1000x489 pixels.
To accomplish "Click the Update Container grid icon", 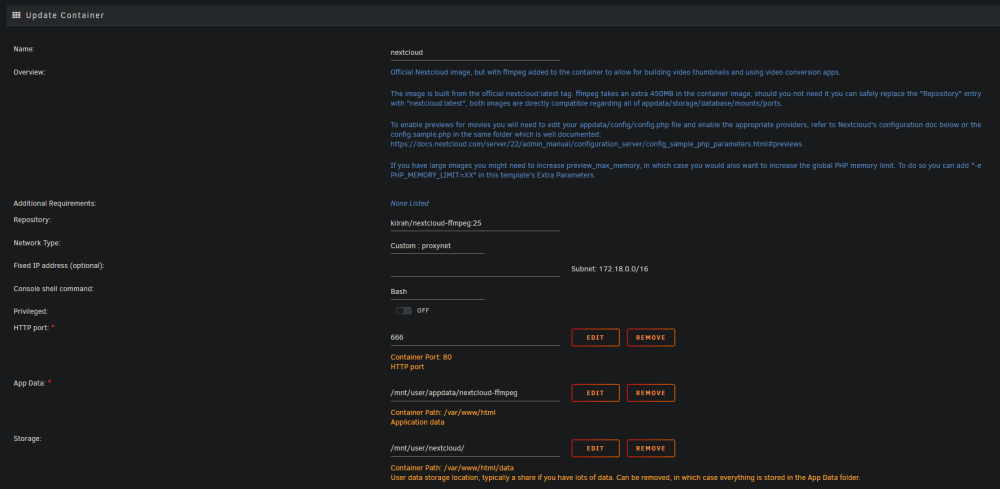I will 17,15.
